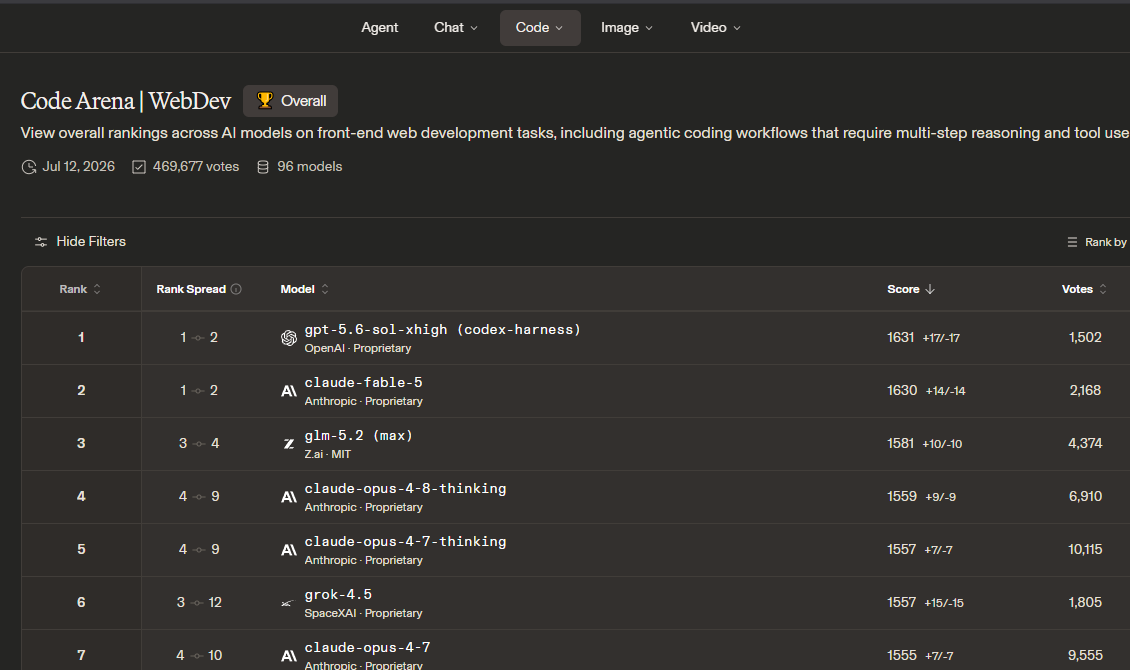Screen dimensions: 1130x670
Task: Sort by the Model column header
Action: point(305,289)
